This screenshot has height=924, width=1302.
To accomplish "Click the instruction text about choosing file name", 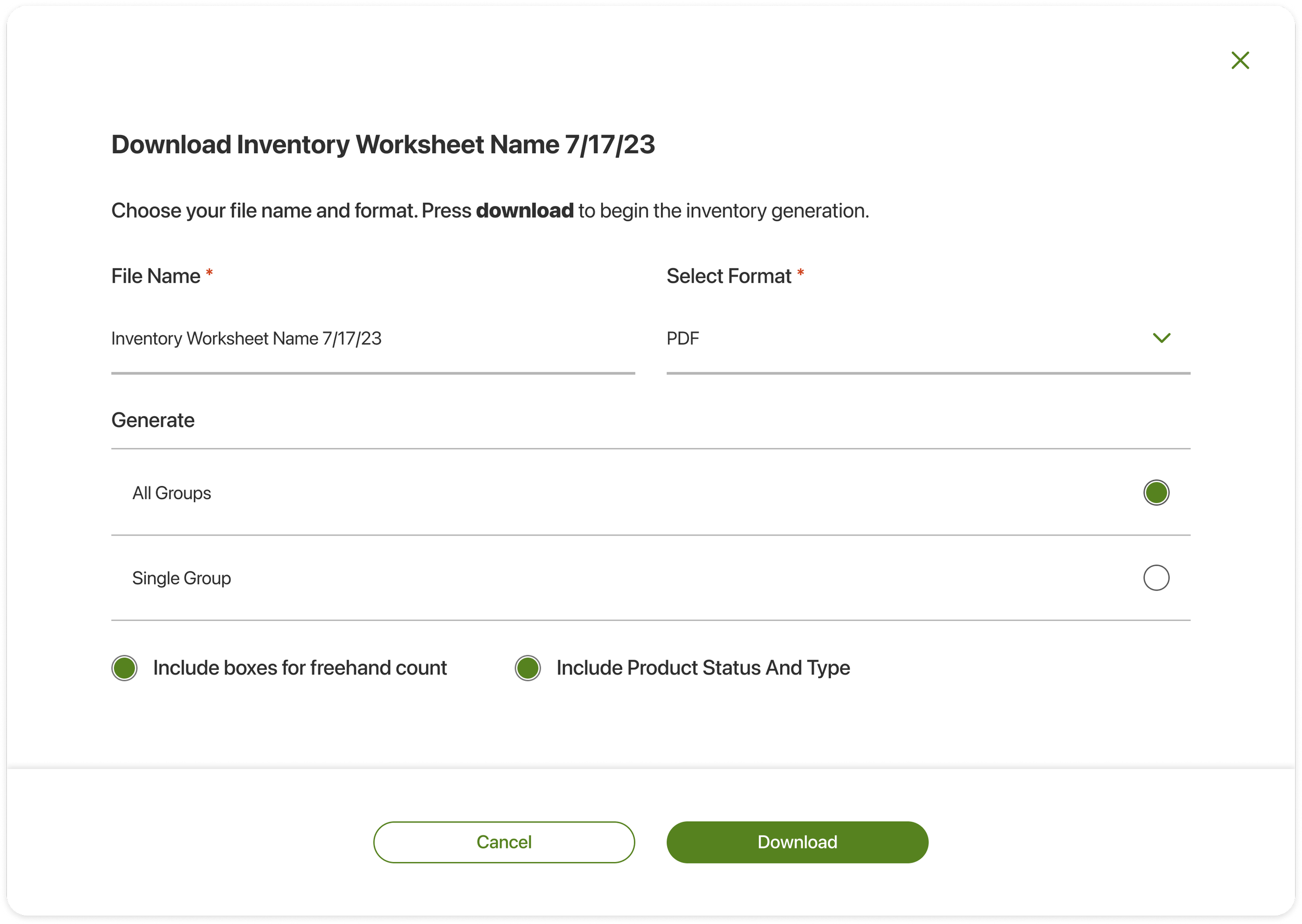I will pyautogui.click(x=490, y=210).
